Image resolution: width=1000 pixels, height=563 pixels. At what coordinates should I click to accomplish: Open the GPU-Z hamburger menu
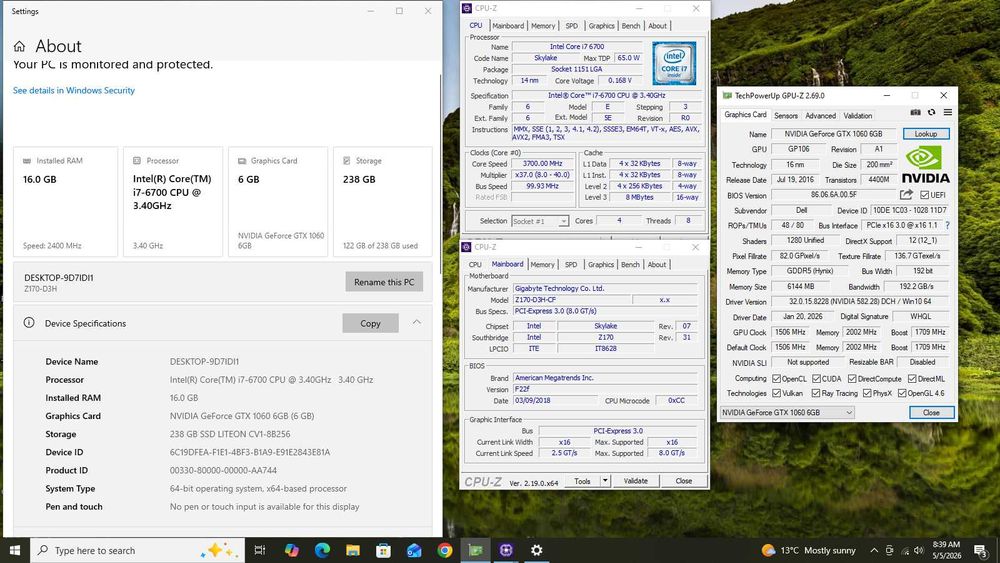click(948, 112)
